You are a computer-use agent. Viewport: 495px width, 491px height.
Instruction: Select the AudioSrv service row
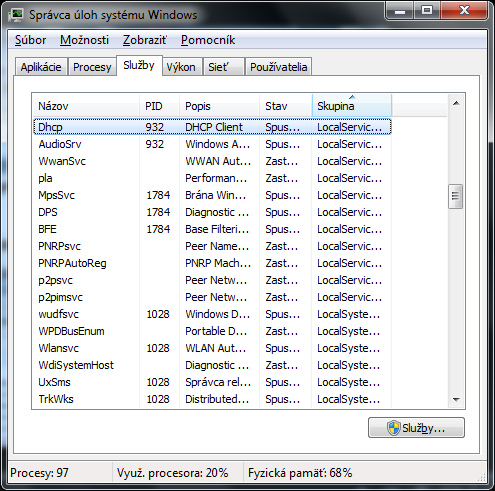coord(212,144)
